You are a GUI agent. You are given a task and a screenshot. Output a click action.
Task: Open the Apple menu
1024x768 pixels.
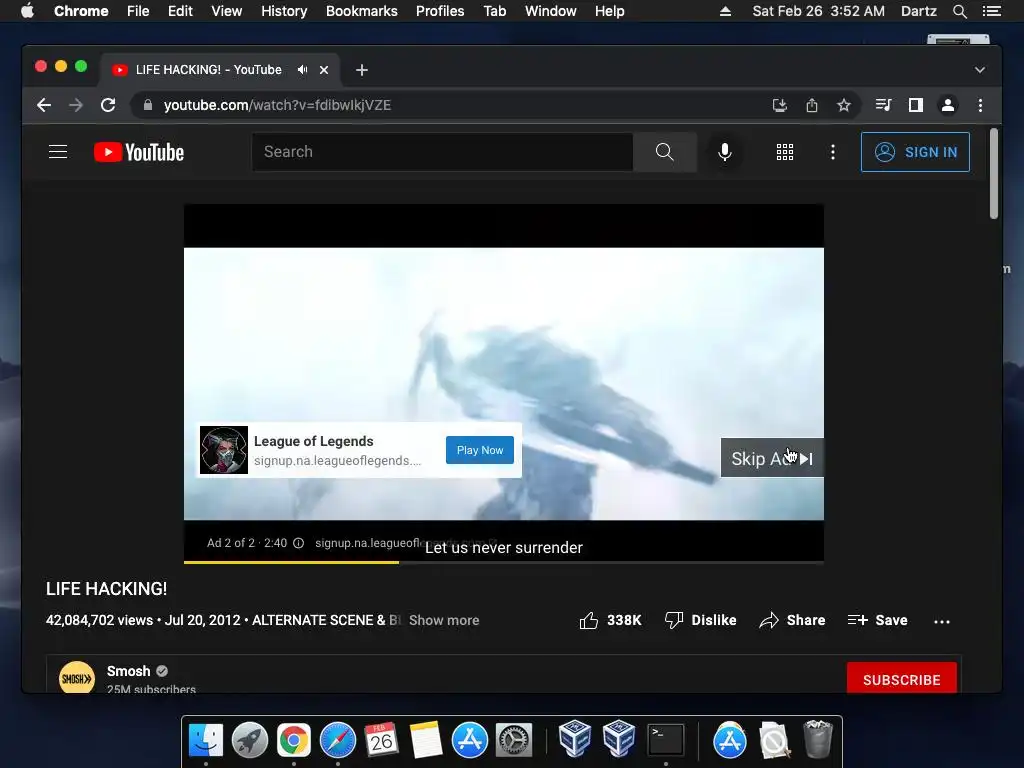point(27,11)
